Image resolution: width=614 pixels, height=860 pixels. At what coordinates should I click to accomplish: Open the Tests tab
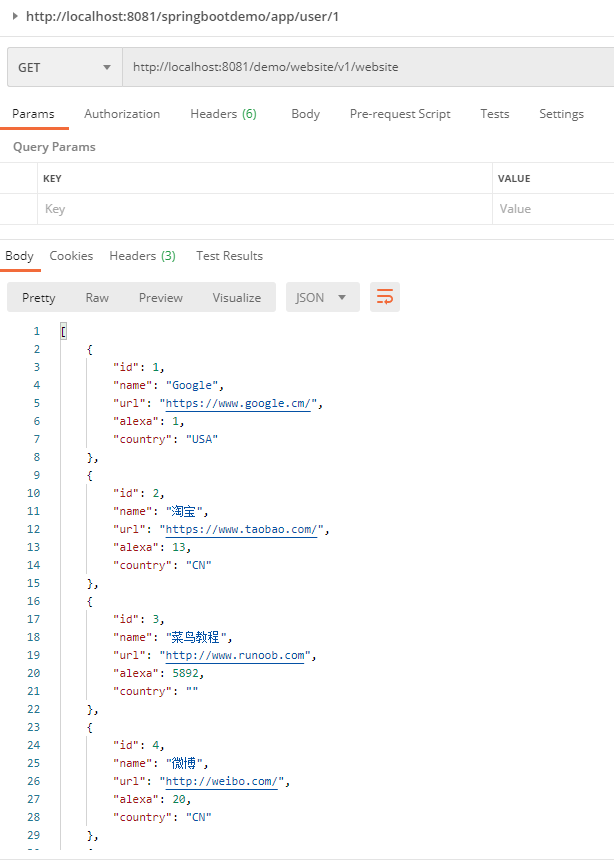pyautogui.click(x=494, y=114)
